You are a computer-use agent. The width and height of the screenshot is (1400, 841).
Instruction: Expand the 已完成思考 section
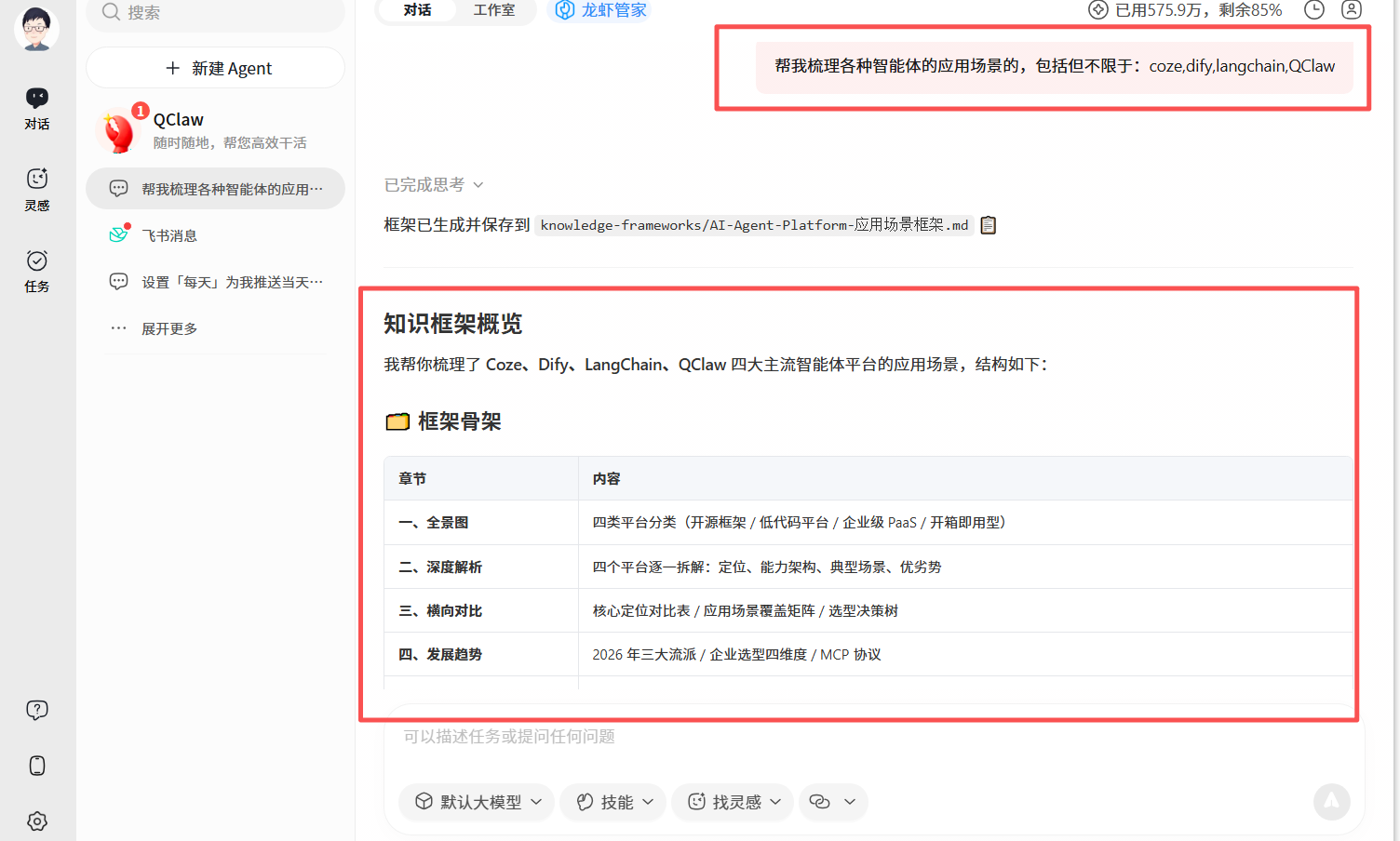(x=434, y=185)
